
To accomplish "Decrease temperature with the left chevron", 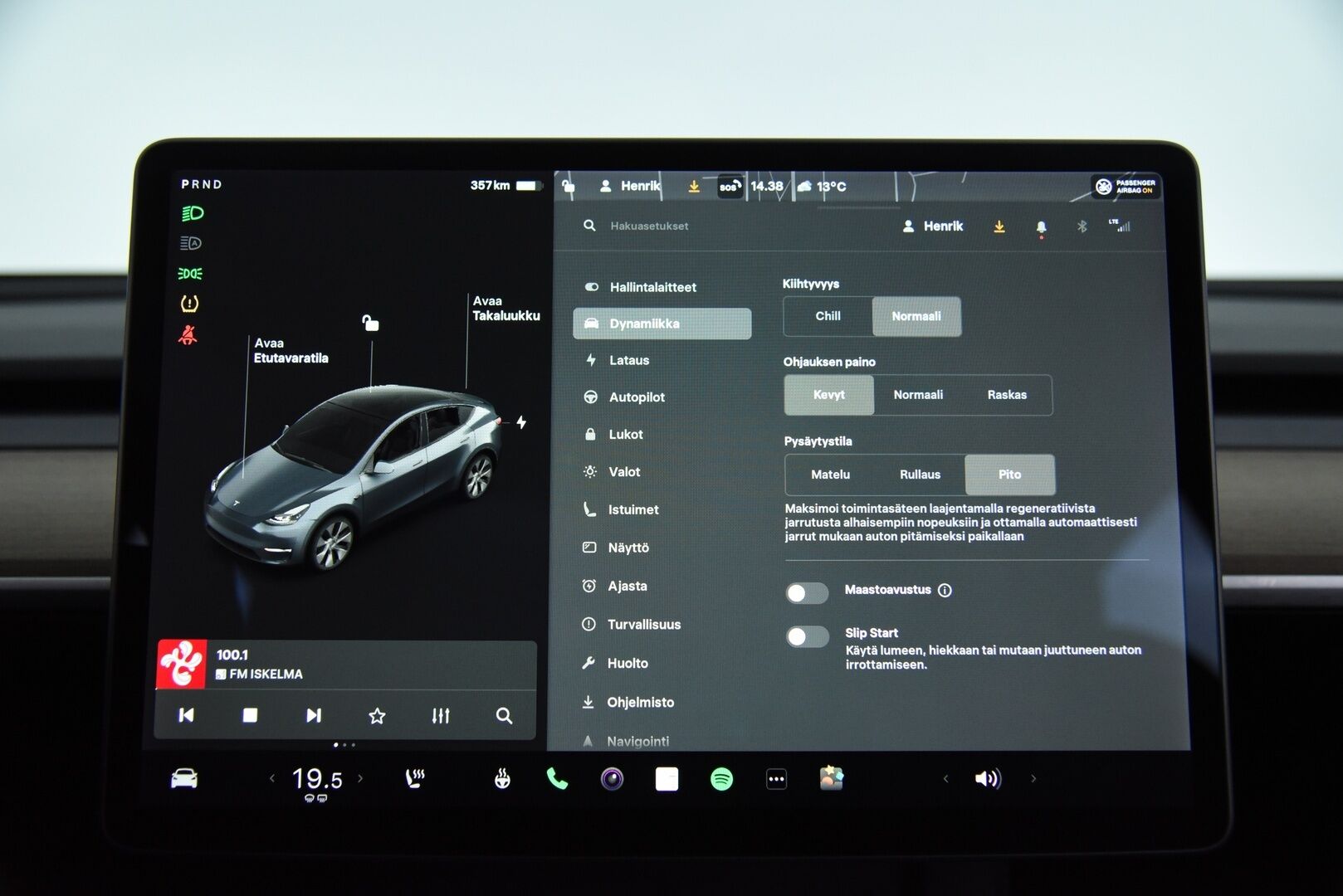I will (x=271, y=778).
